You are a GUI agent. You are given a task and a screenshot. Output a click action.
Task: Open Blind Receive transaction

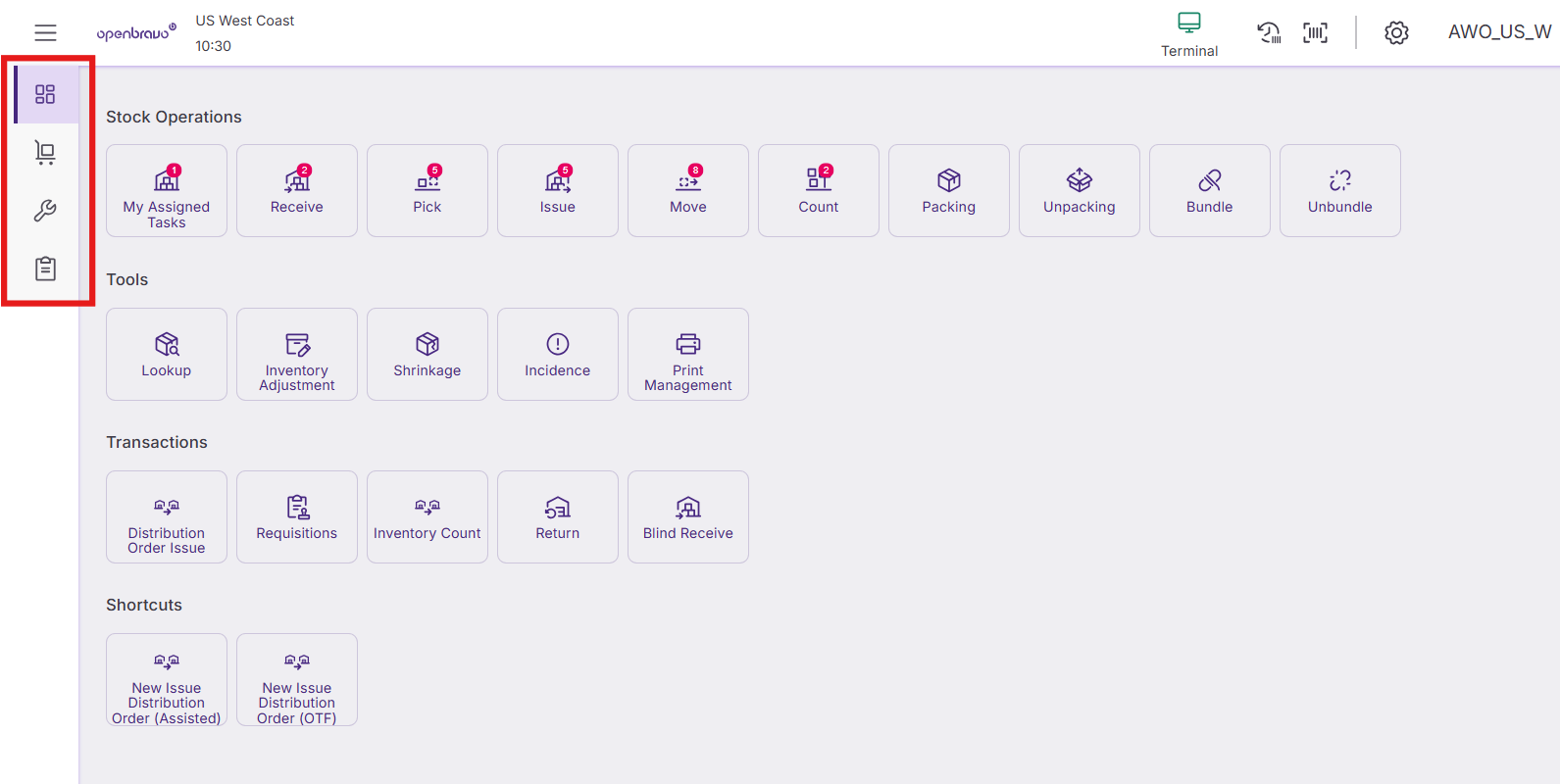(x=688, y=517)
